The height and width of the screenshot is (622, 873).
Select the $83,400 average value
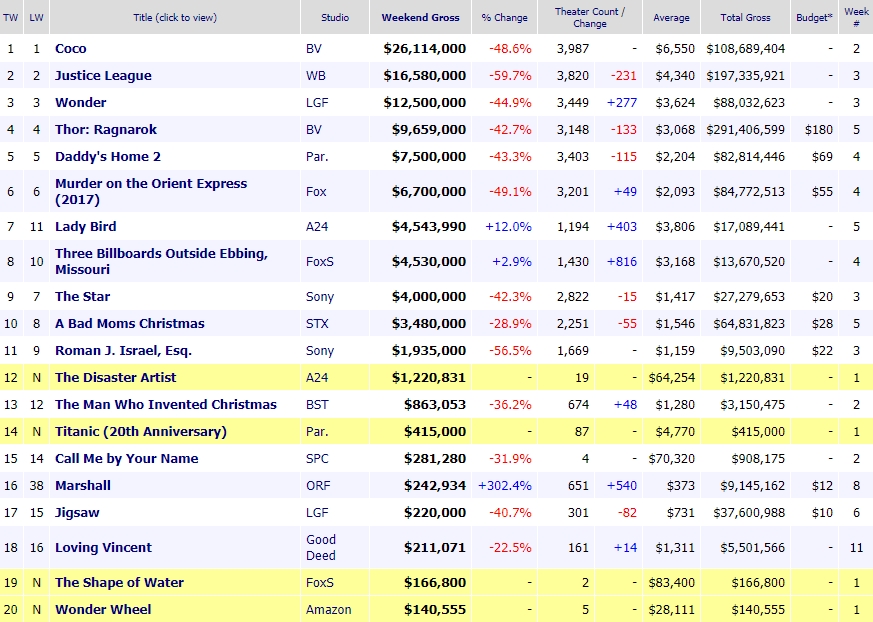coord(671,582)
